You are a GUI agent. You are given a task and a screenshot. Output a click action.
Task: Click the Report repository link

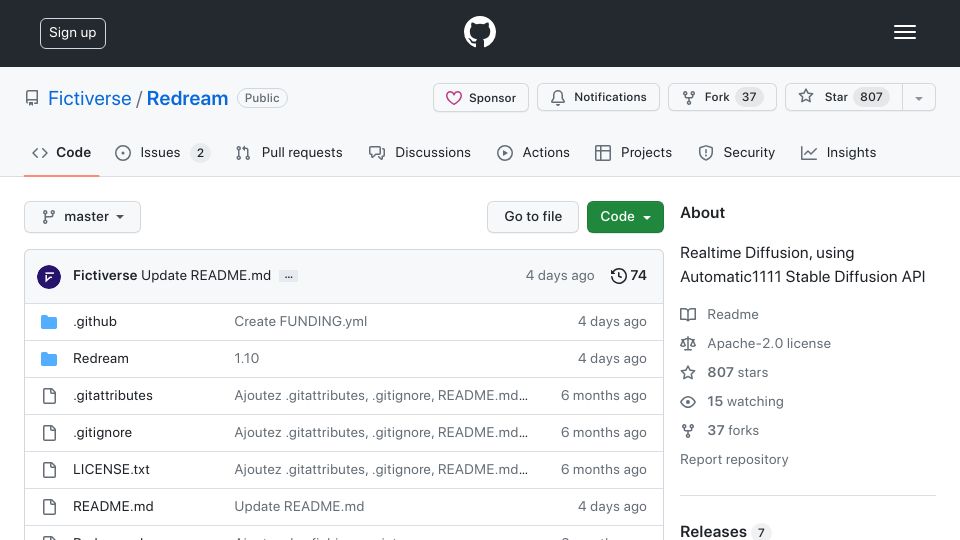734,460
